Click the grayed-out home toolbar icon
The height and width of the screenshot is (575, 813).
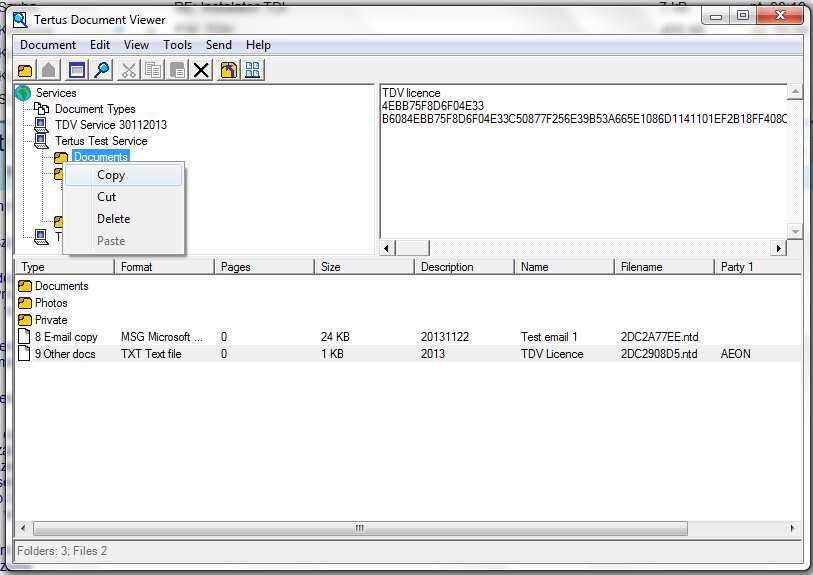click(49, 70)
